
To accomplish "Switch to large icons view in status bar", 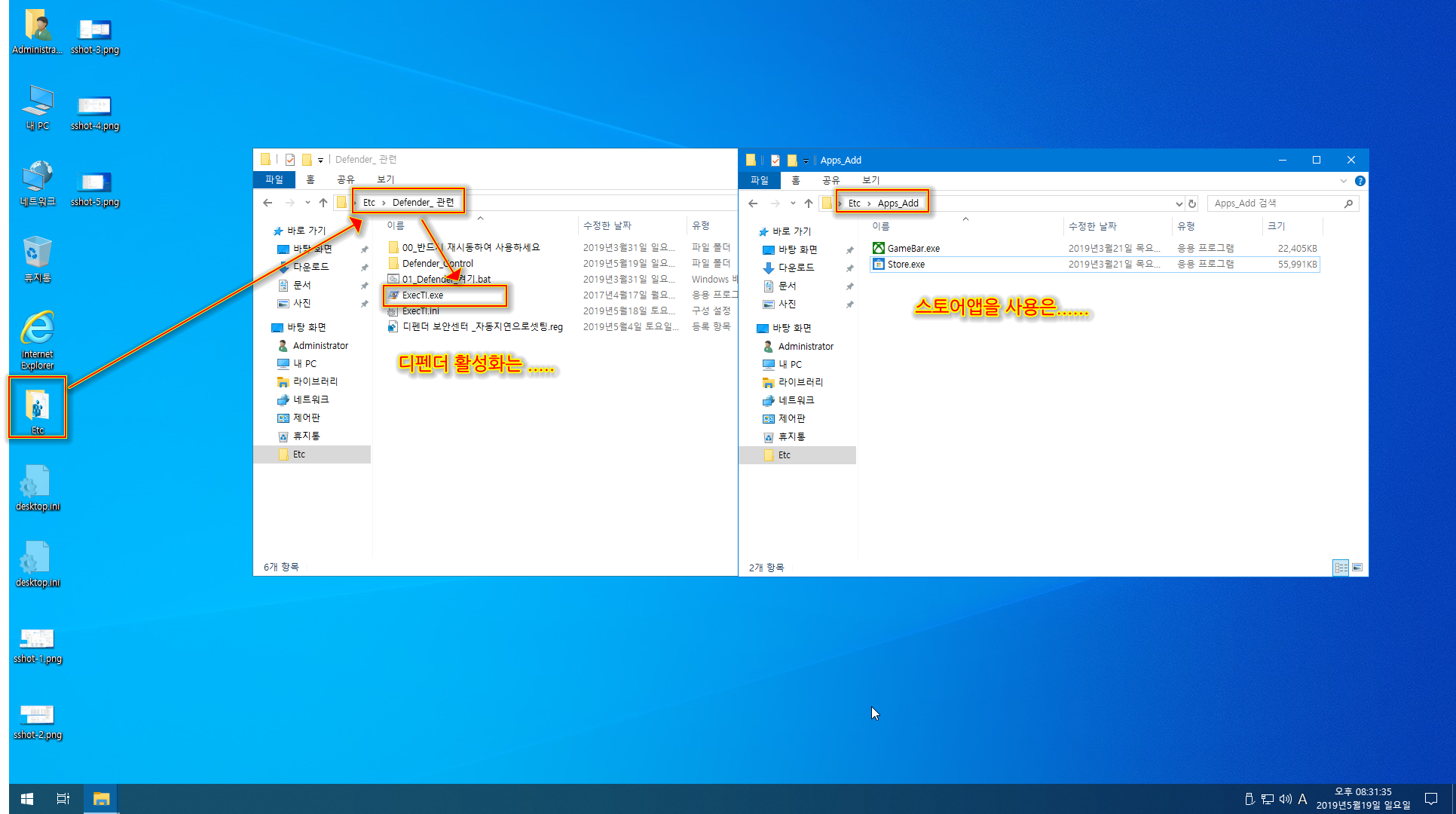I will [1357, 568].
